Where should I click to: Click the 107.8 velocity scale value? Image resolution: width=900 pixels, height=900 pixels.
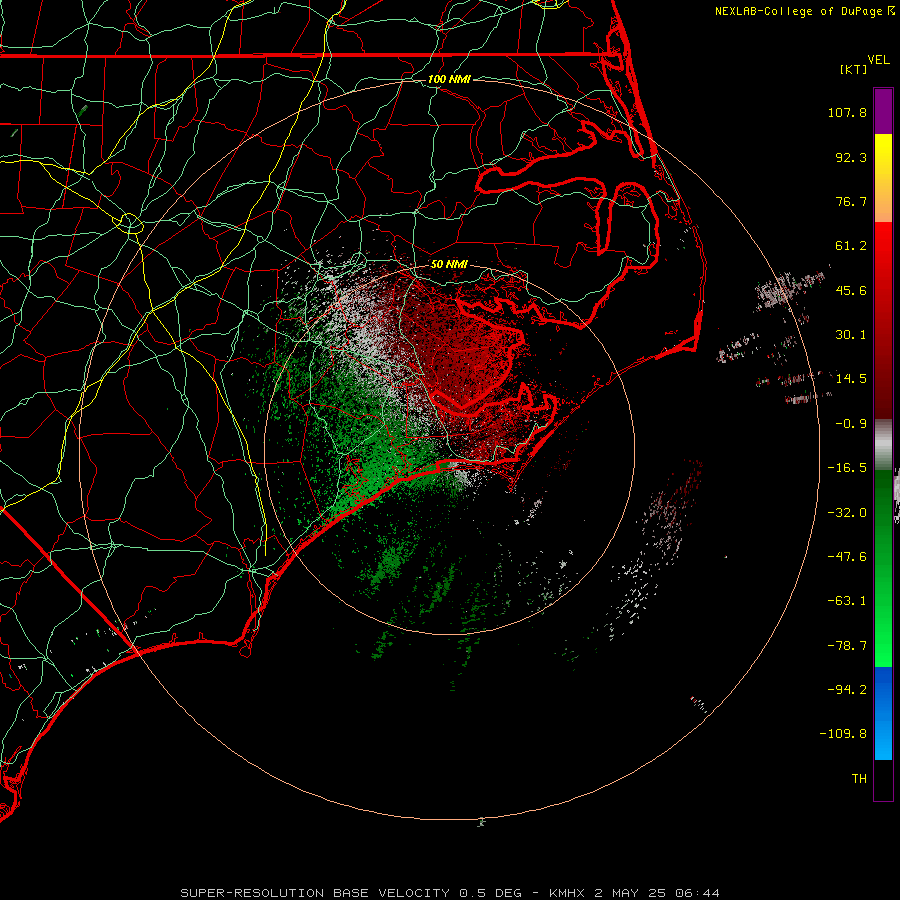point(847,112)
